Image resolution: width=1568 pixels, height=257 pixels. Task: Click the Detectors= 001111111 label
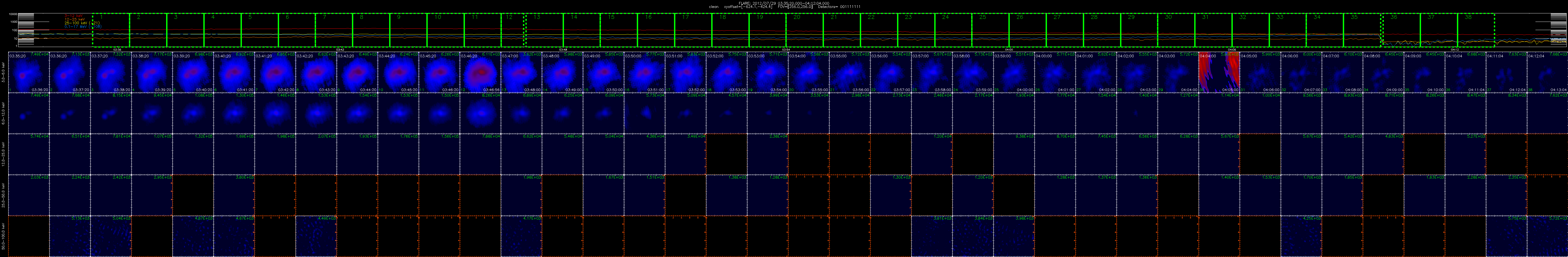839,7
